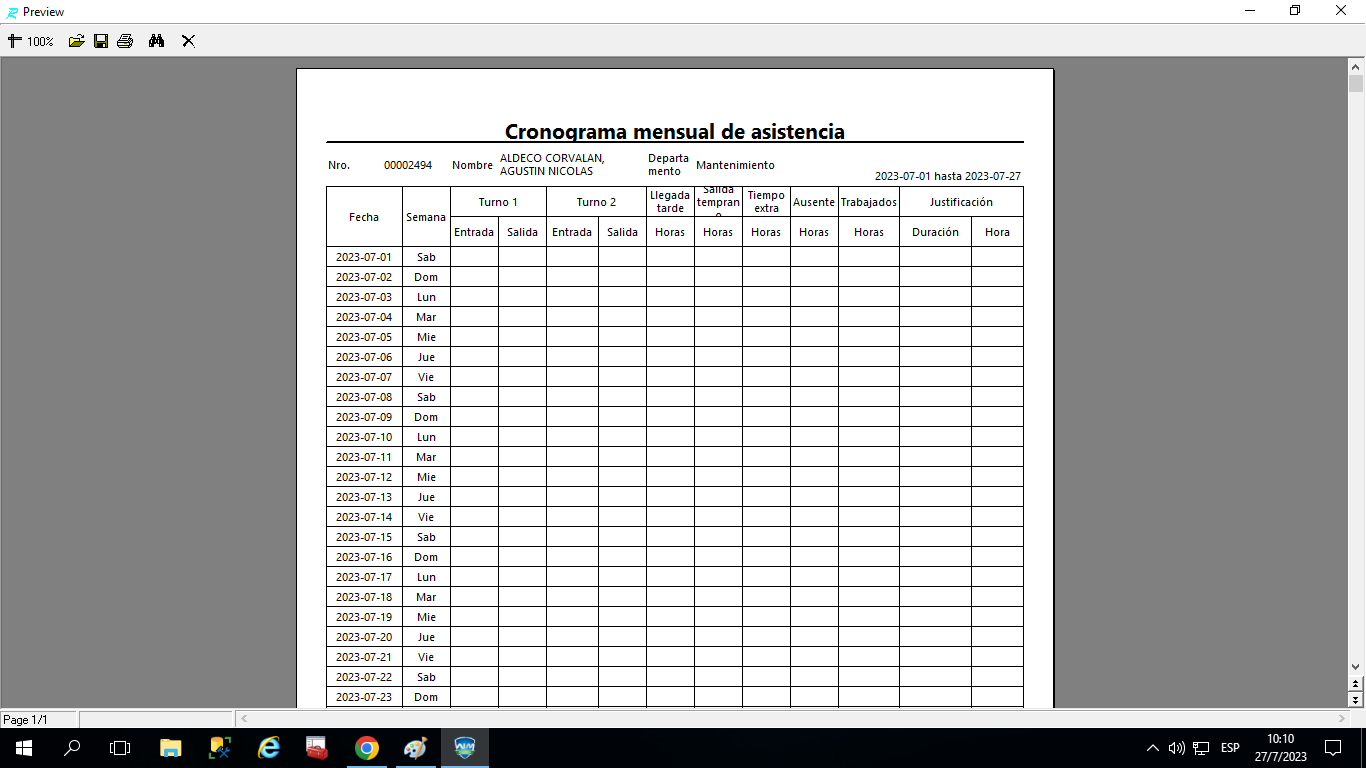Click the Ausente column header
1366x768 pixels.
pos(814,202)
